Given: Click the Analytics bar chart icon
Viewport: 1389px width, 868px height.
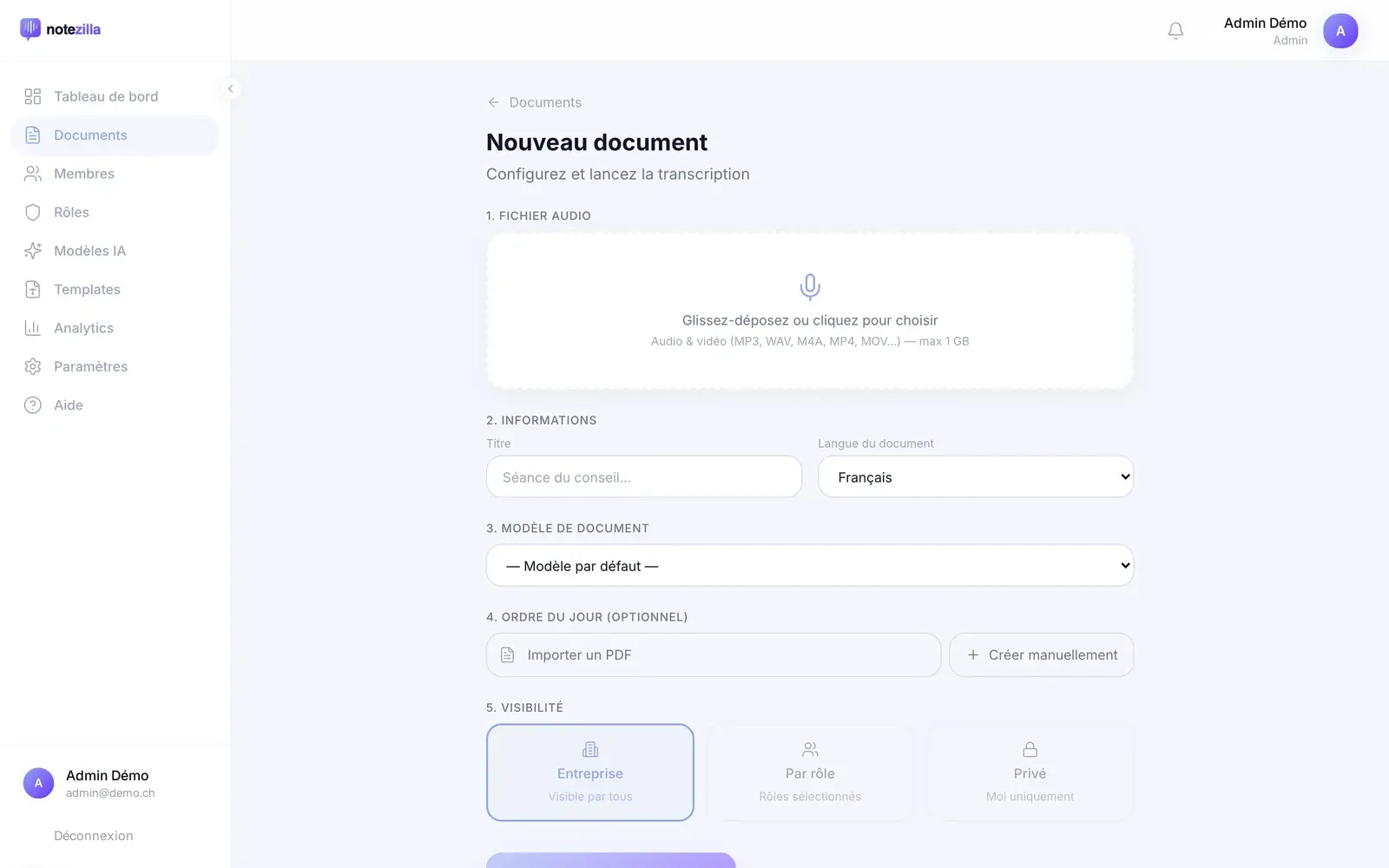Looking at the screenshot, I should click(x=33, y=328).
